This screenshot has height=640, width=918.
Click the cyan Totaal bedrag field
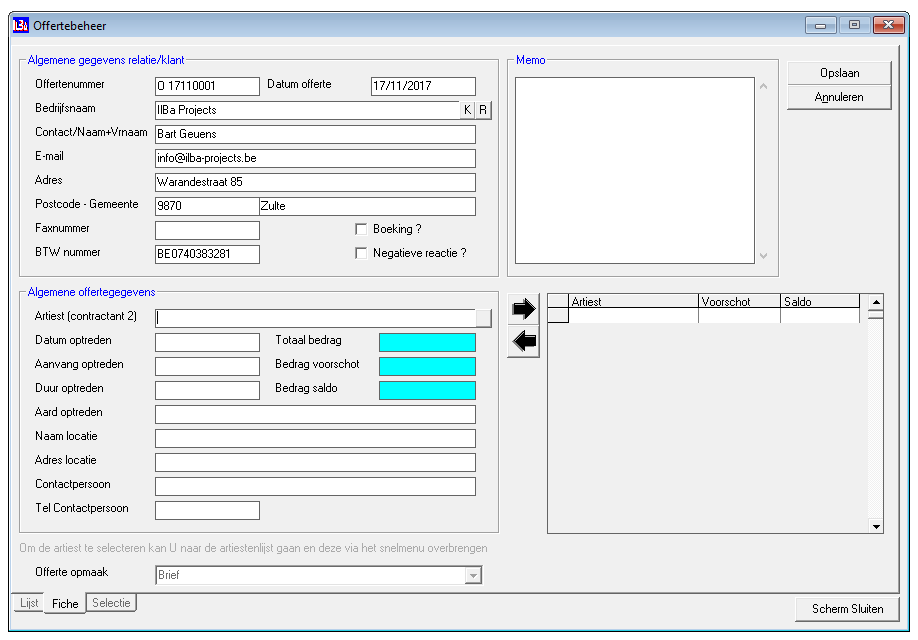427,342
